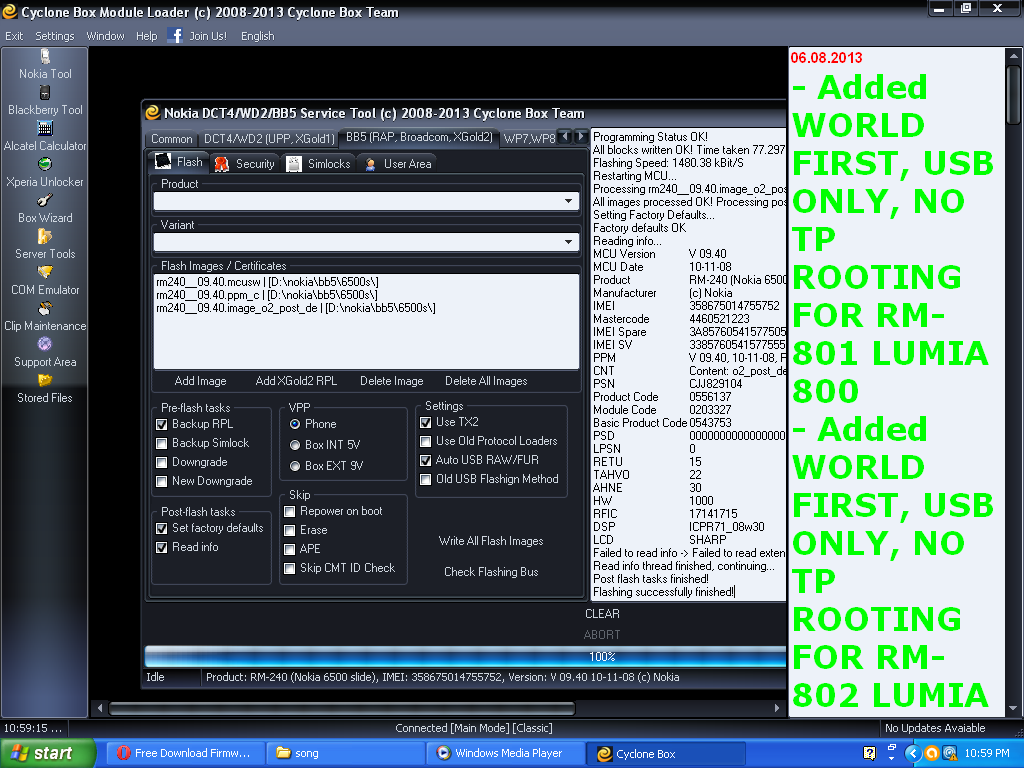Switch to the Security tab
The width and height of the screenshot is (1024, 768).
244,164
